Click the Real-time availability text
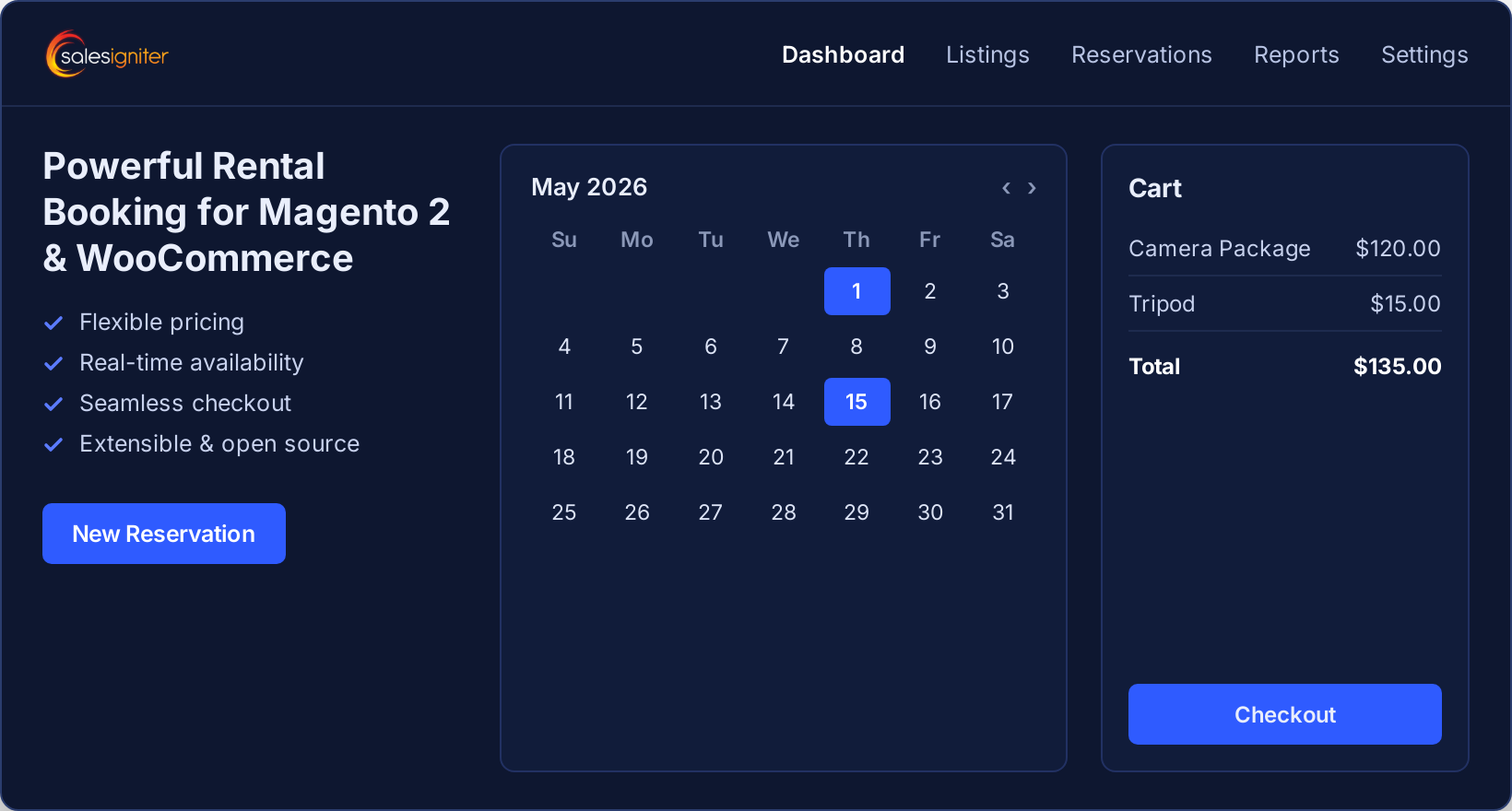This screenshot has height=811, width=1512. pyautogui.click(x=192, y=363)
